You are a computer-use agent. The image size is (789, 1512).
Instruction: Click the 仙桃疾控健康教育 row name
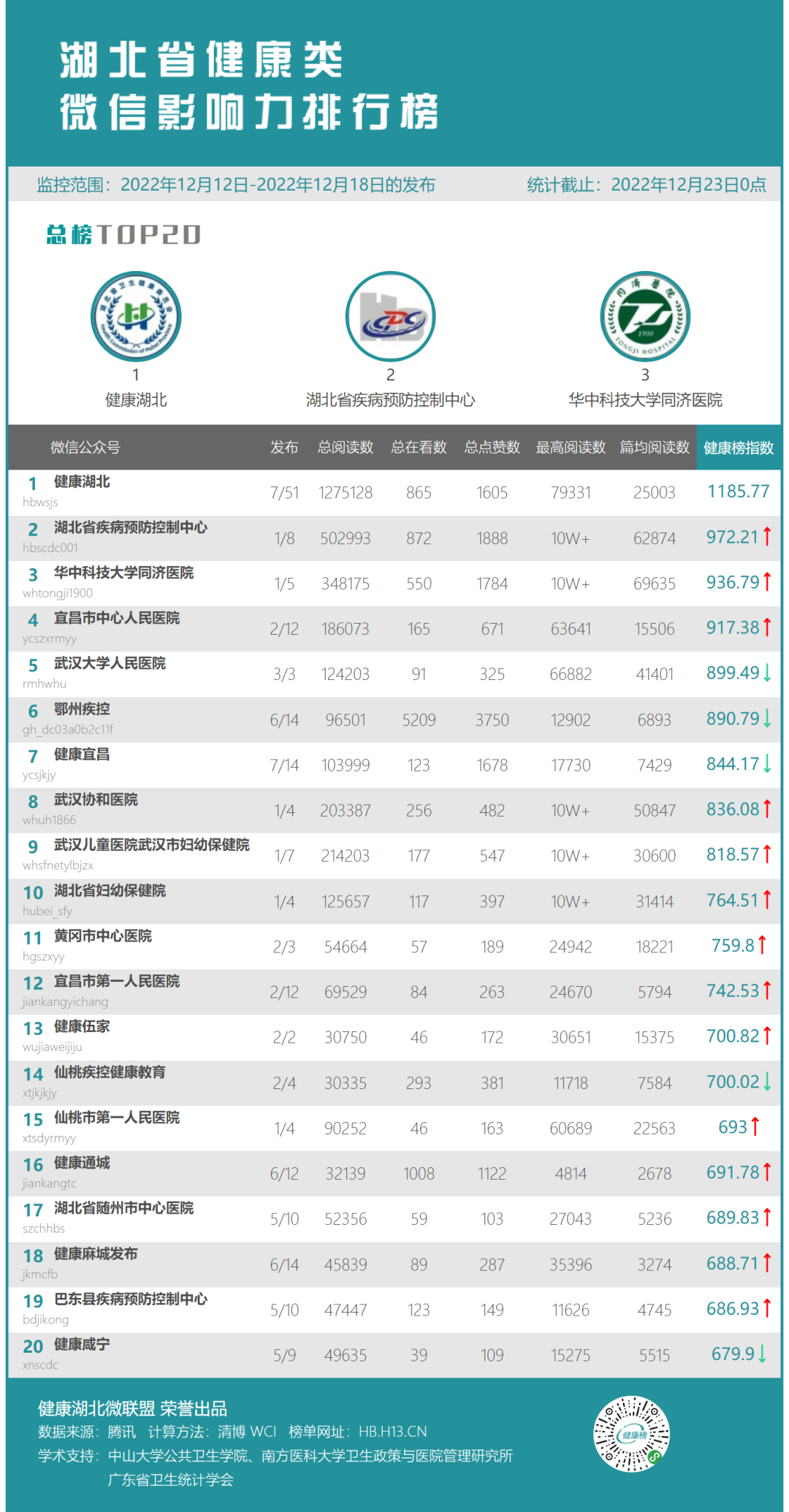tap(110, 1072)
